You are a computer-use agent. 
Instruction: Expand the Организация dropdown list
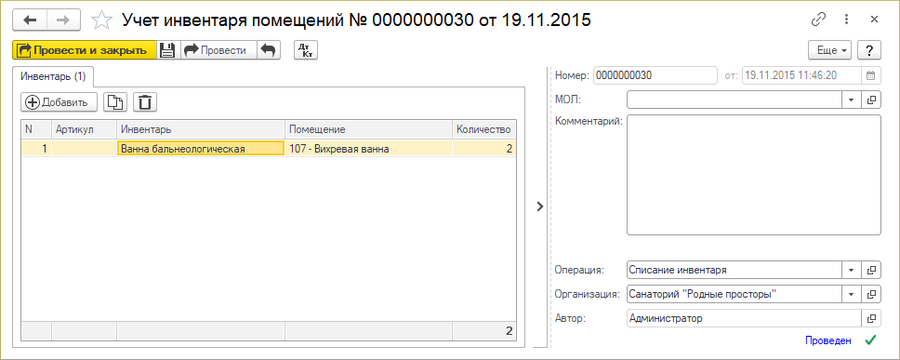pos(850,294)
